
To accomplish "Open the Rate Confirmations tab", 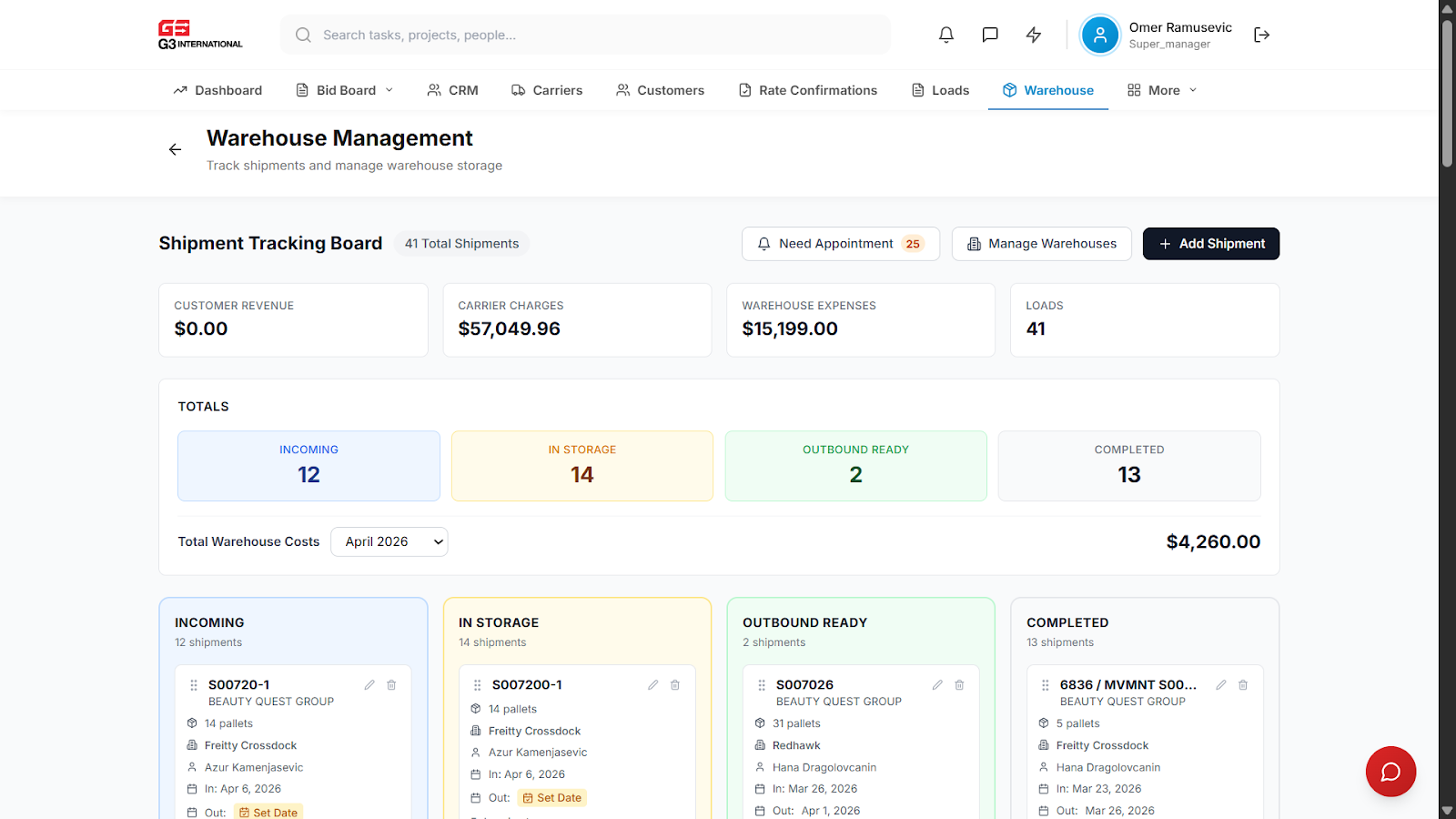I will click(808, 90).
